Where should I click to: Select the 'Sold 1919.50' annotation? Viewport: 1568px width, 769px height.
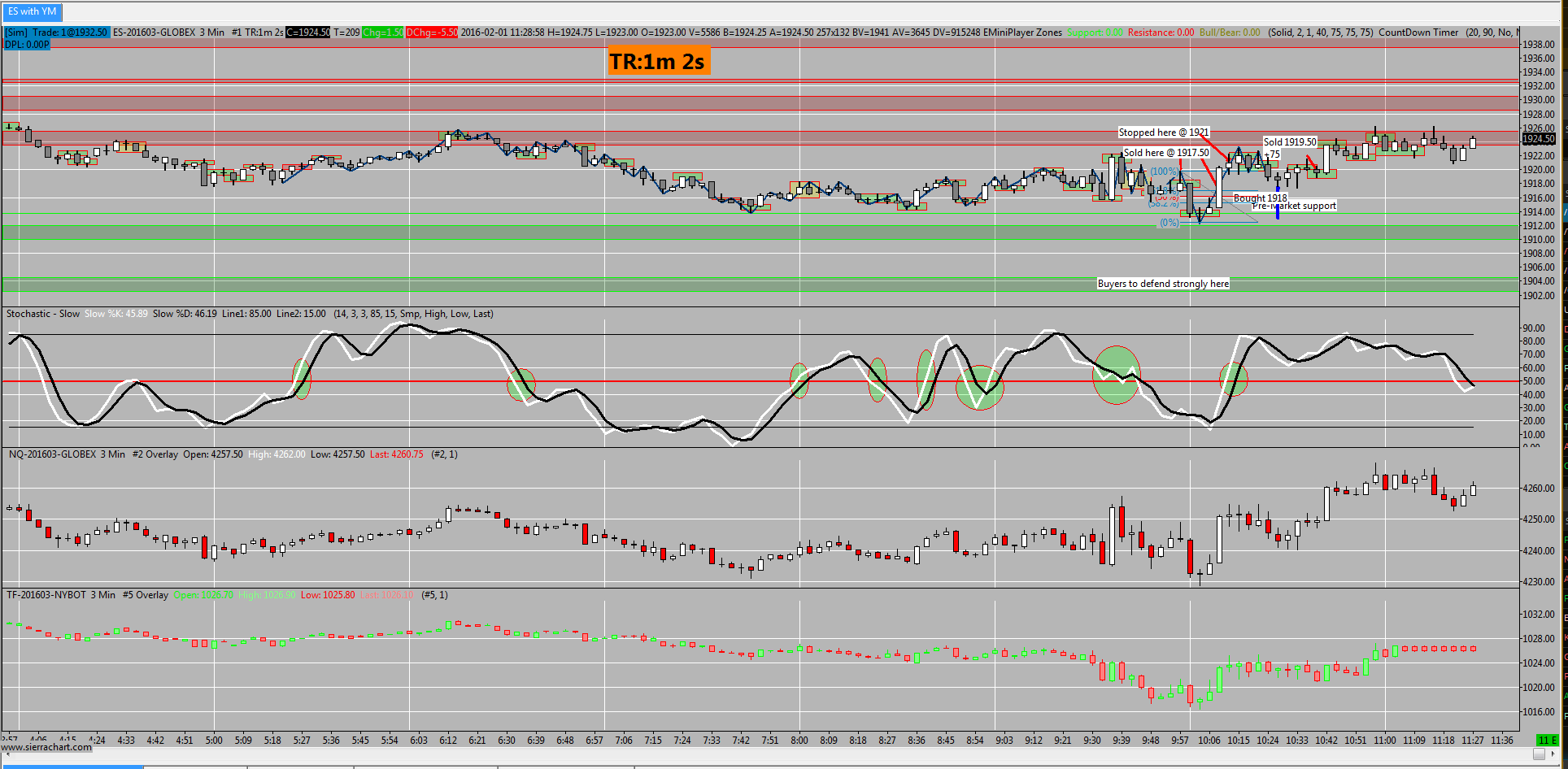[x=1290, y=141]
